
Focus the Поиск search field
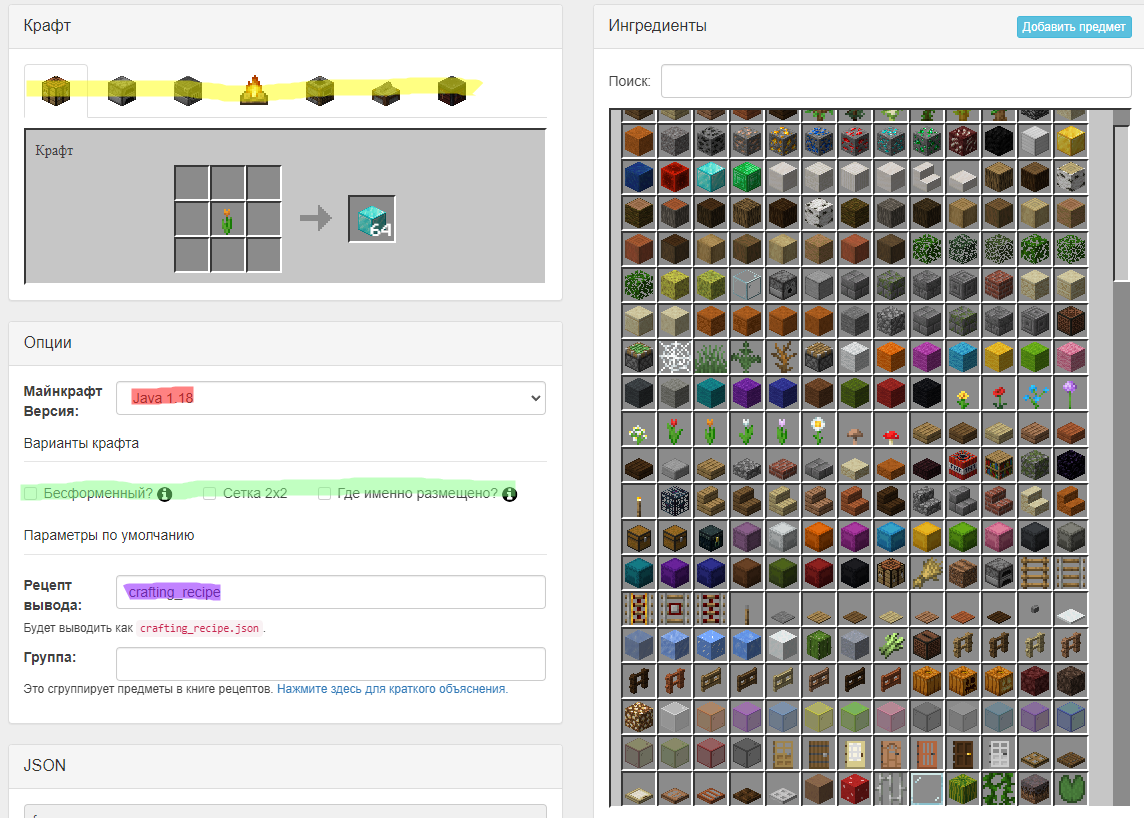[x=896, y=81]
